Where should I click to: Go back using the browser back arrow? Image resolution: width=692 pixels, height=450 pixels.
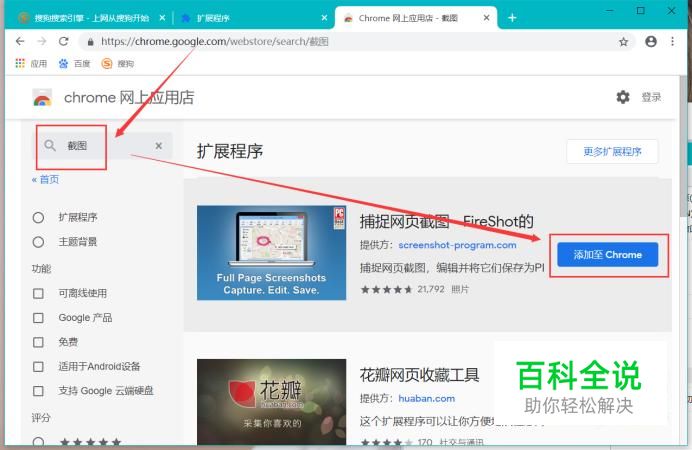pyautogui.click(x=20, y=41)
